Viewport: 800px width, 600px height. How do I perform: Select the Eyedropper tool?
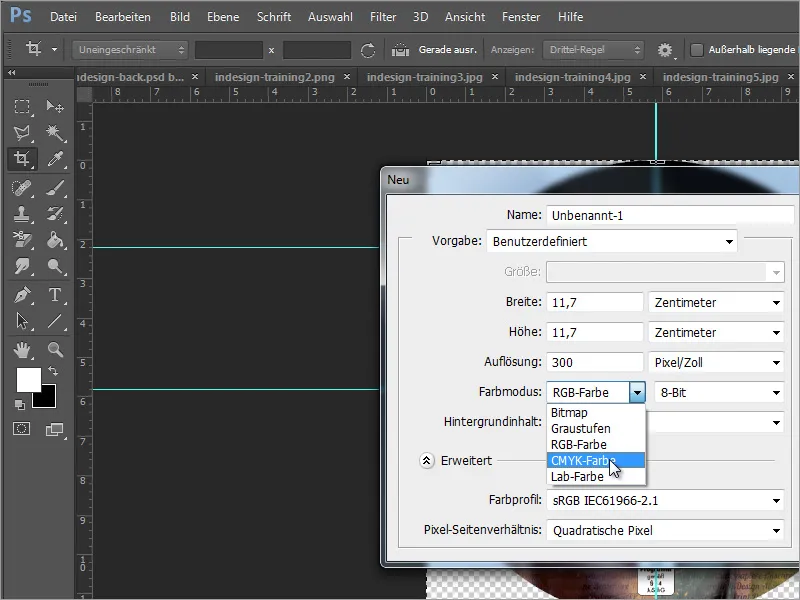pos(55,159)
